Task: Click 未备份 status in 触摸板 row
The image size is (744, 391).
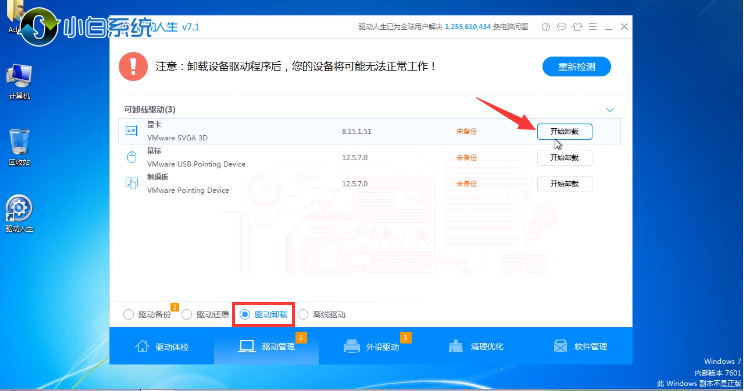Action: pos(466,184)
